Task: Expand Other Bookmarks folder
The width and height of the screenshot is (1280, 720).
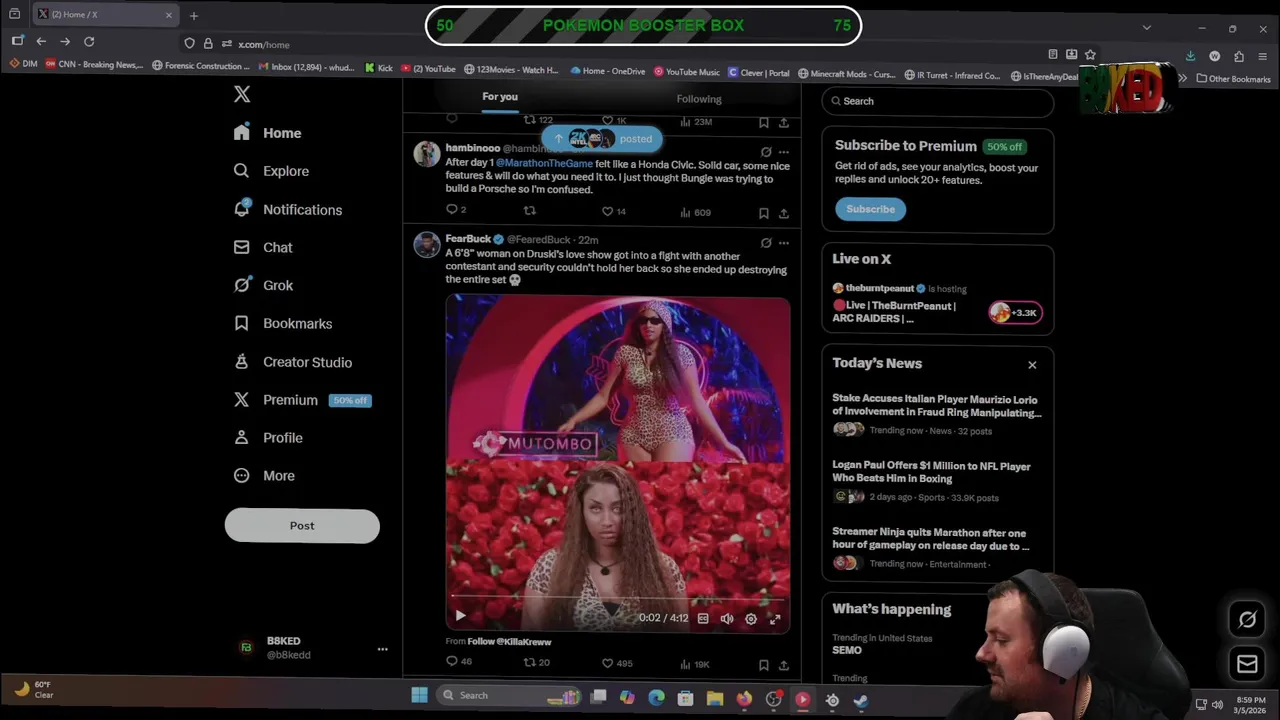Action: click(x=1234, y=79)
